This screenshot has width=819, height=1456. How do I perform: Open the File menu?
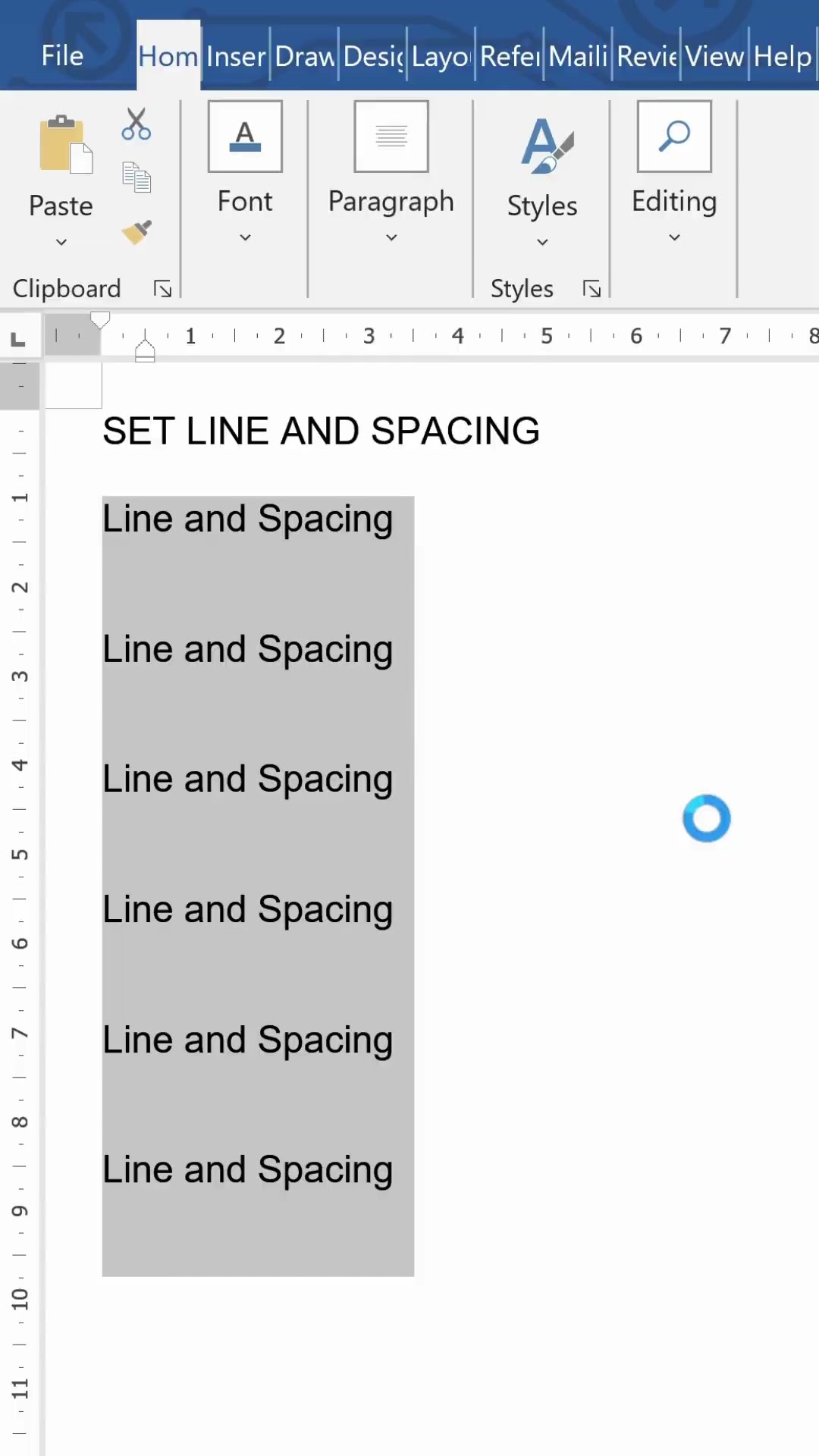(62, 56)
